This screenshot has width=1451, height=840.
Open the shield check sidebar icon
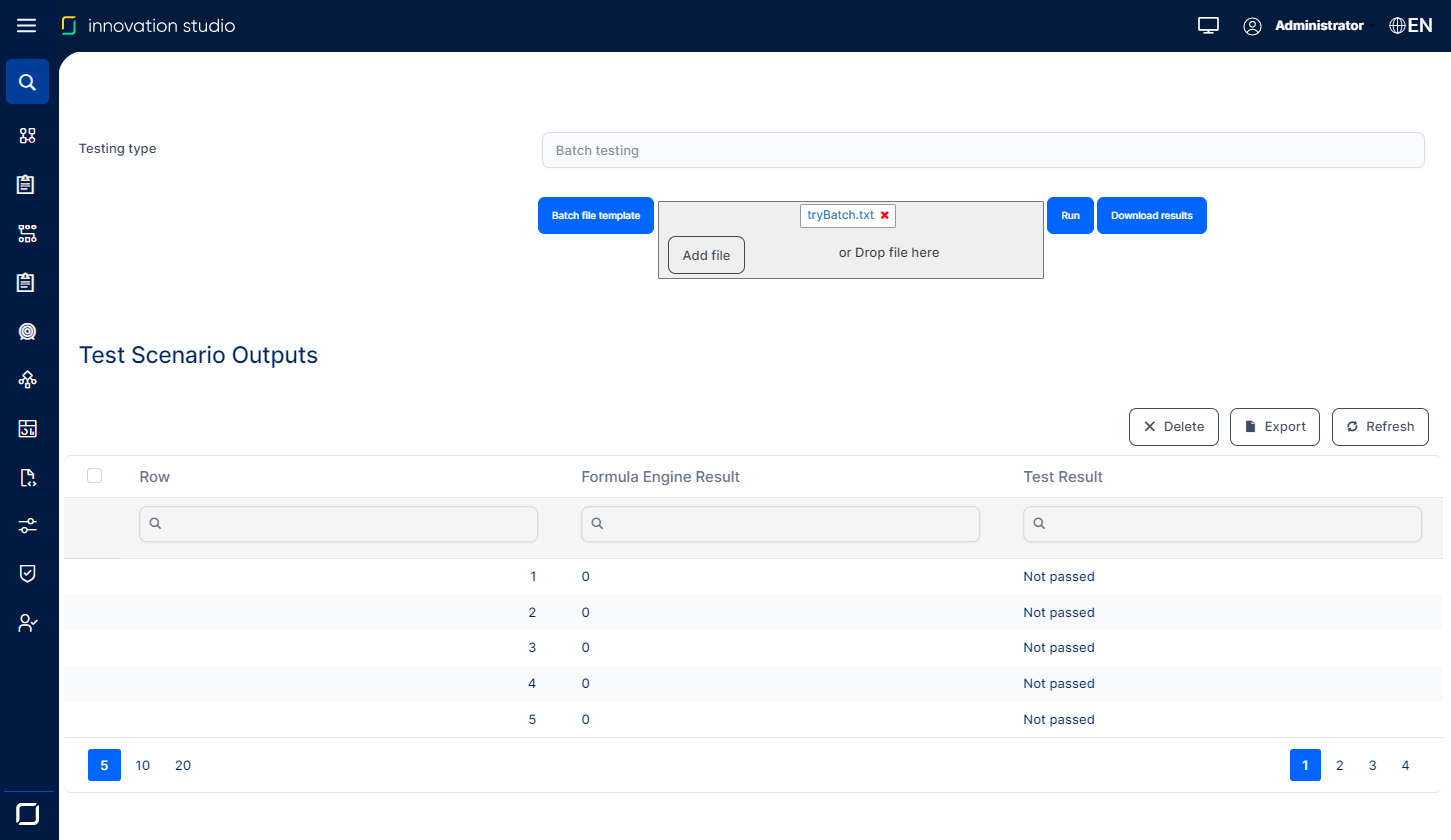click(x=28, y=573)
